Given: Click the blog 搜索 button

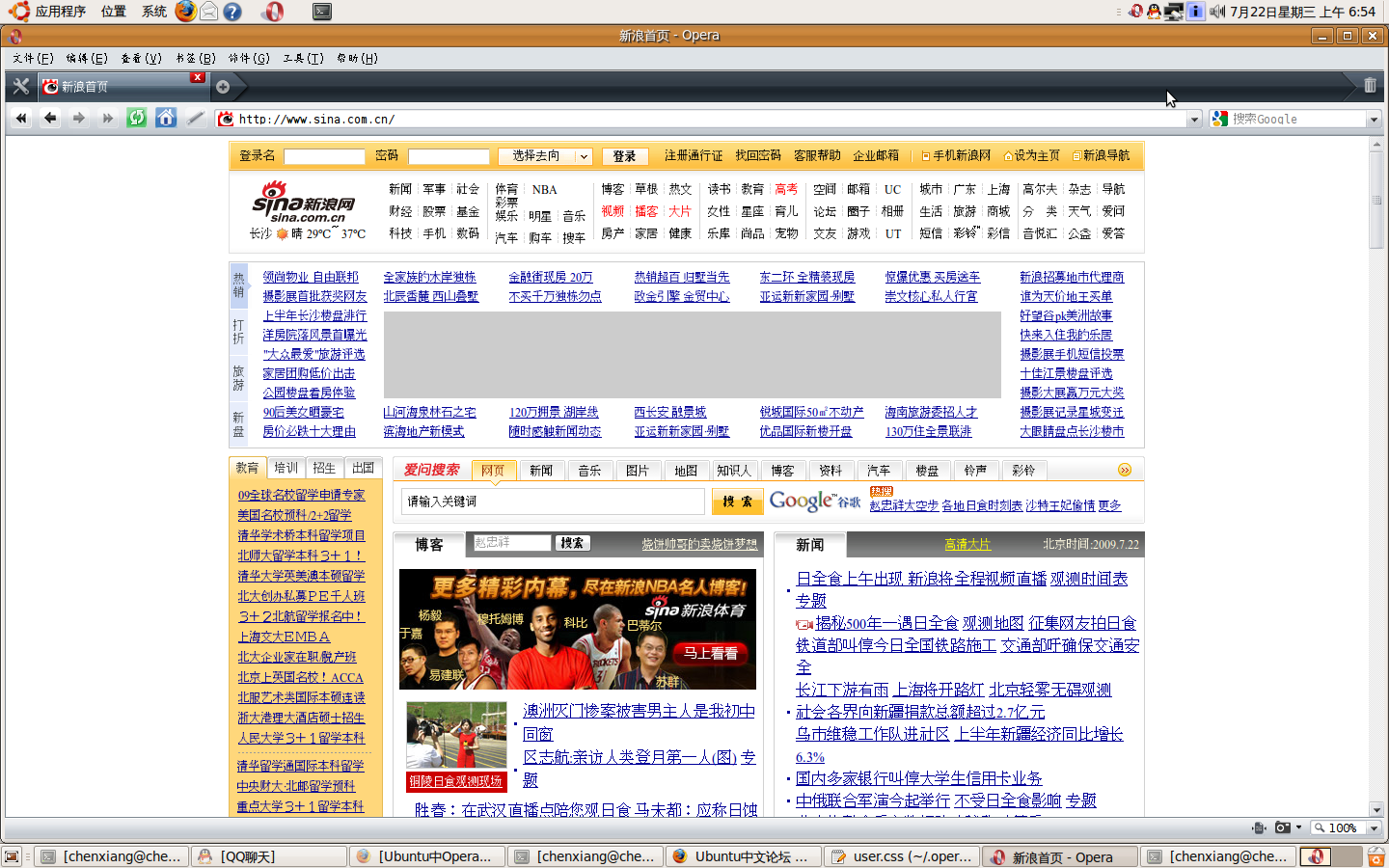Looking at the screenshot, I should [x=572, y=543].
